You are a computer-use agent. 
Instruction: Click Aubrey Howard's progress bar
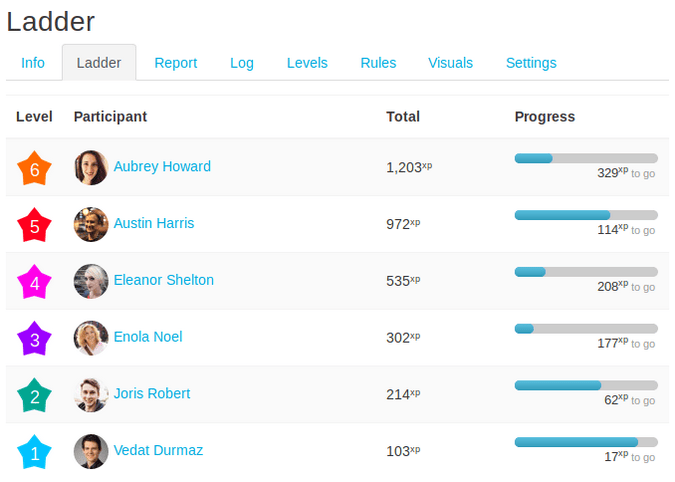[586, 158]
